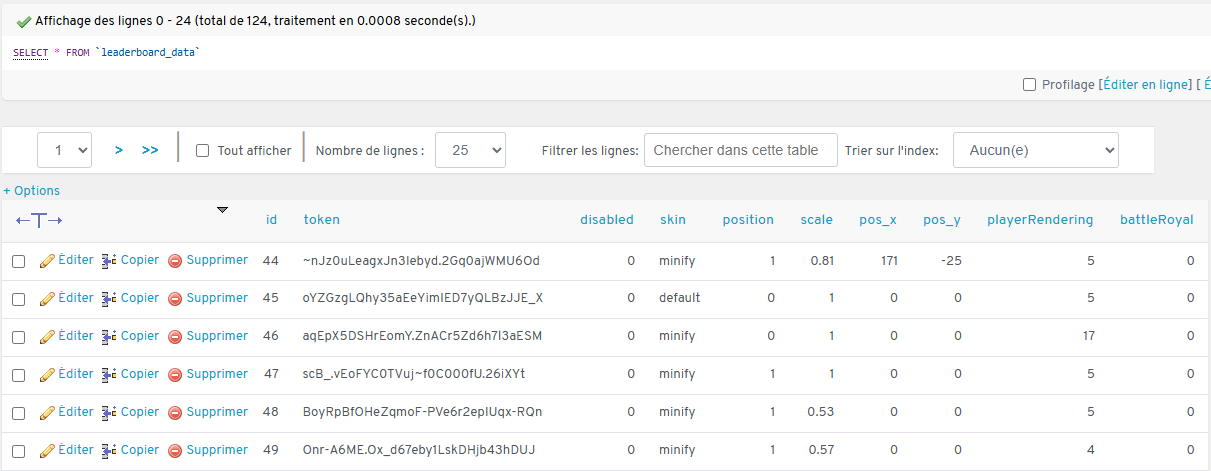The image size is (1211, 471).
Task: Click the full texts toggle arrows icon
Action: [x=39, y=220]
